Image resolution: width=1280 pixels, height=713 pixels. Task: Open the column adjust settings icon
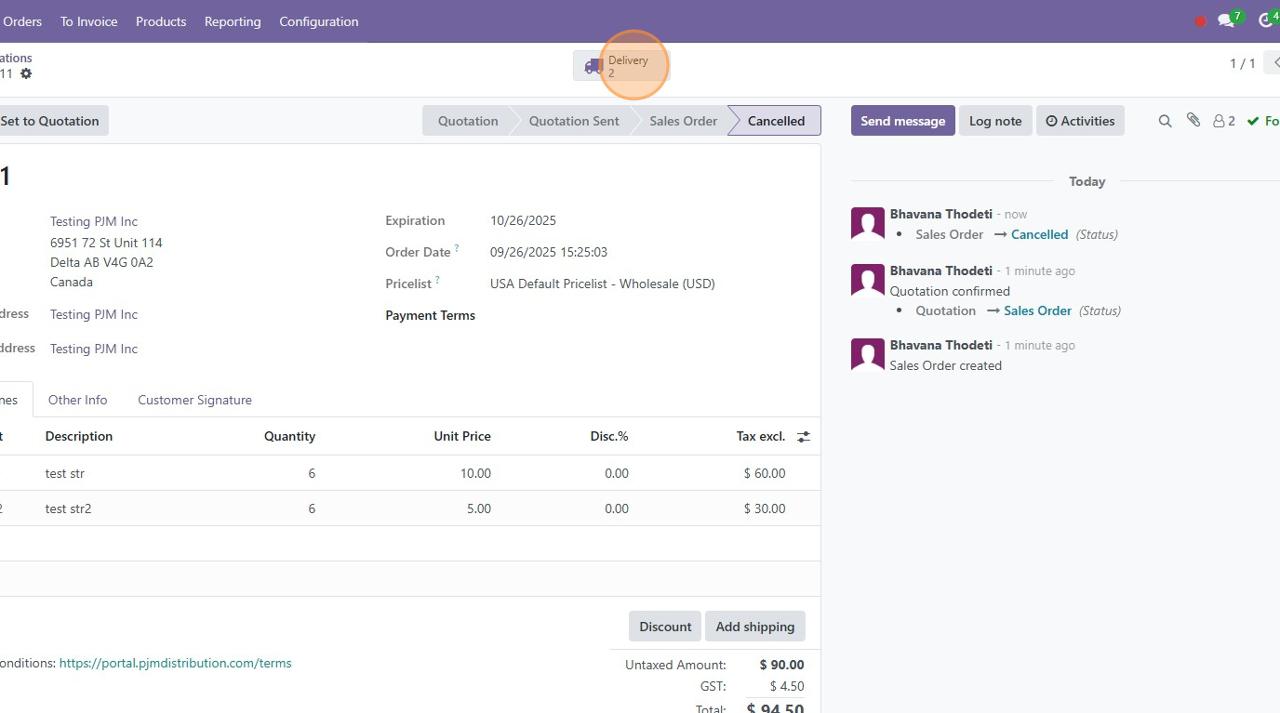(x=803, y=437)
